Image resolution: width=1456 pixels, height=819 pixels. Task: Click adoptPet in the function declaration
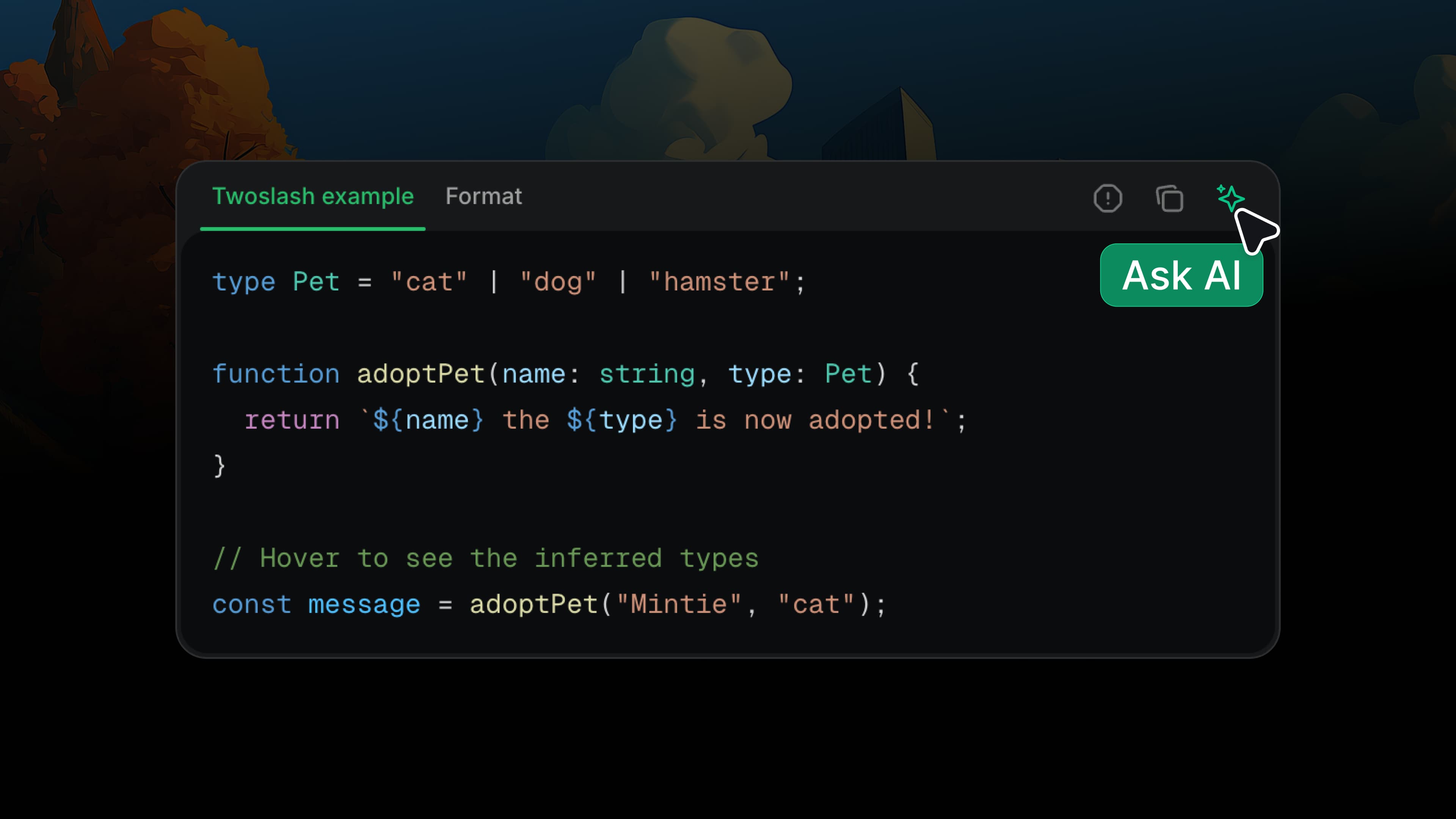click(x=420, y=373)
